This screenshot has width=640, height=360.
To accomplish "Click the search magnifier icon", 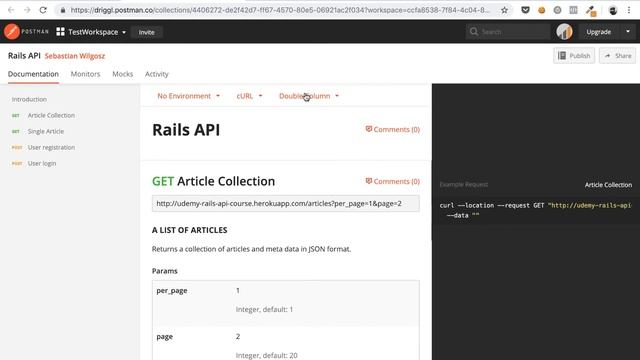I will pyautogui.click(x=473, y=31).
